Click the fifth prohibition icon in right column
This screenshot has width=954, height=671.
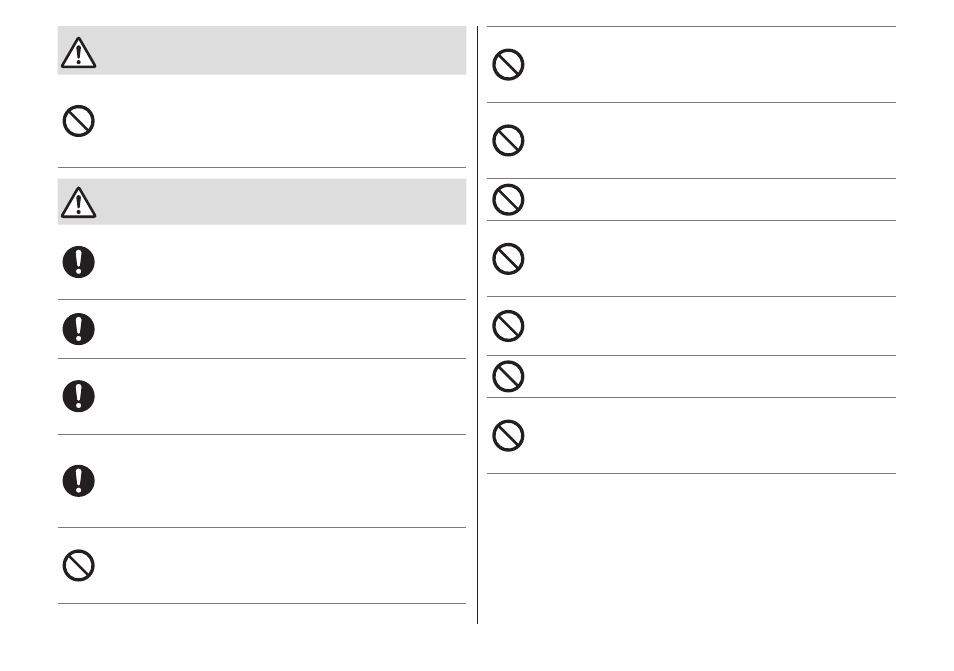pos(508,326)
